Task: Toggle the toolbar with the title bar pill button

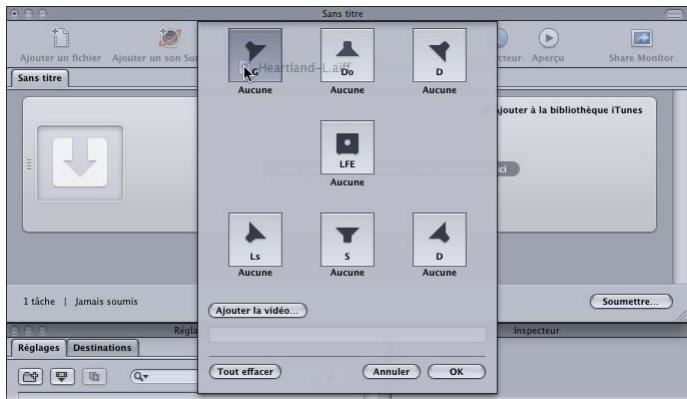Action: (x=674, y=14)
